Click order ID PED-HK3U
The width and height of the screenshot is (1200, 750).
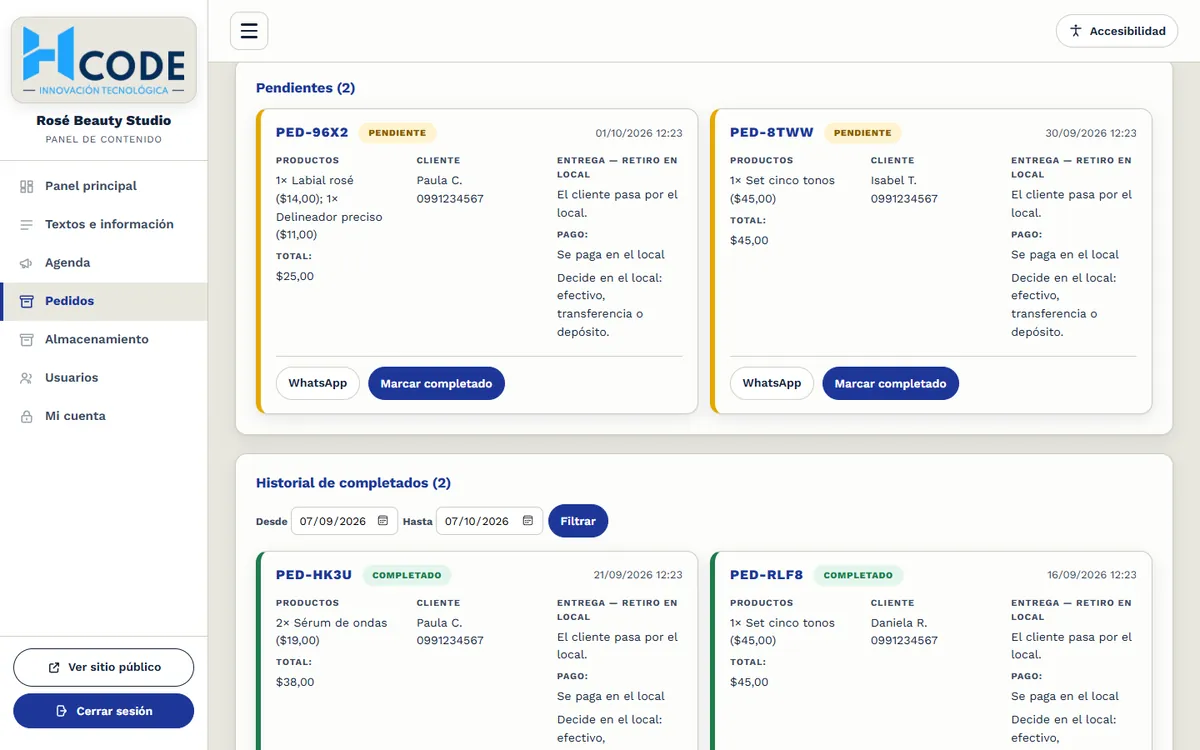314,575
